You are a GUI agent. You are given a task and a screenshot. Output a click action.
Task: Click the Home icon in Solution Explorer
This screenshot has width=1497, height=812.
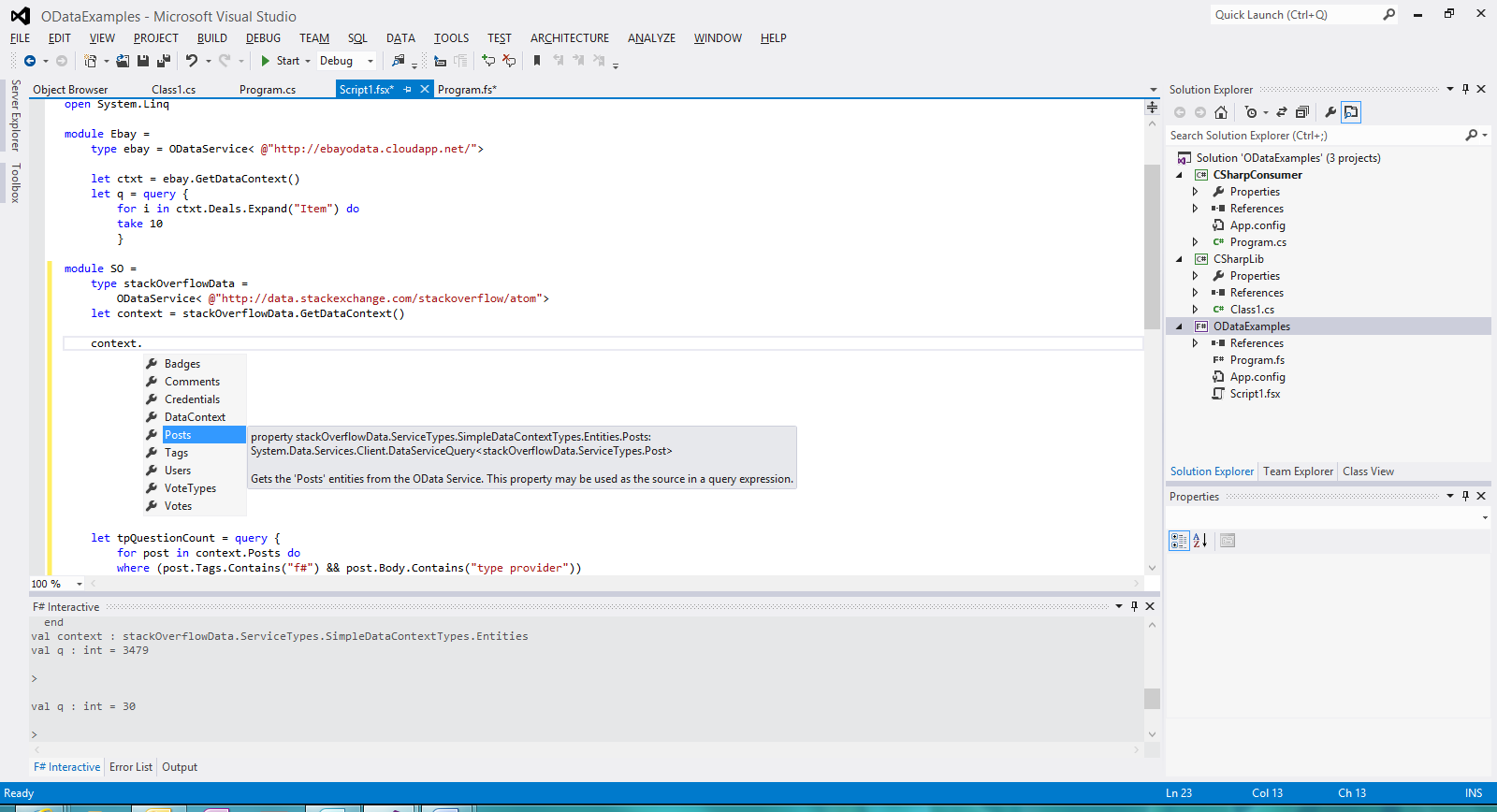[x=1221, y=112]
